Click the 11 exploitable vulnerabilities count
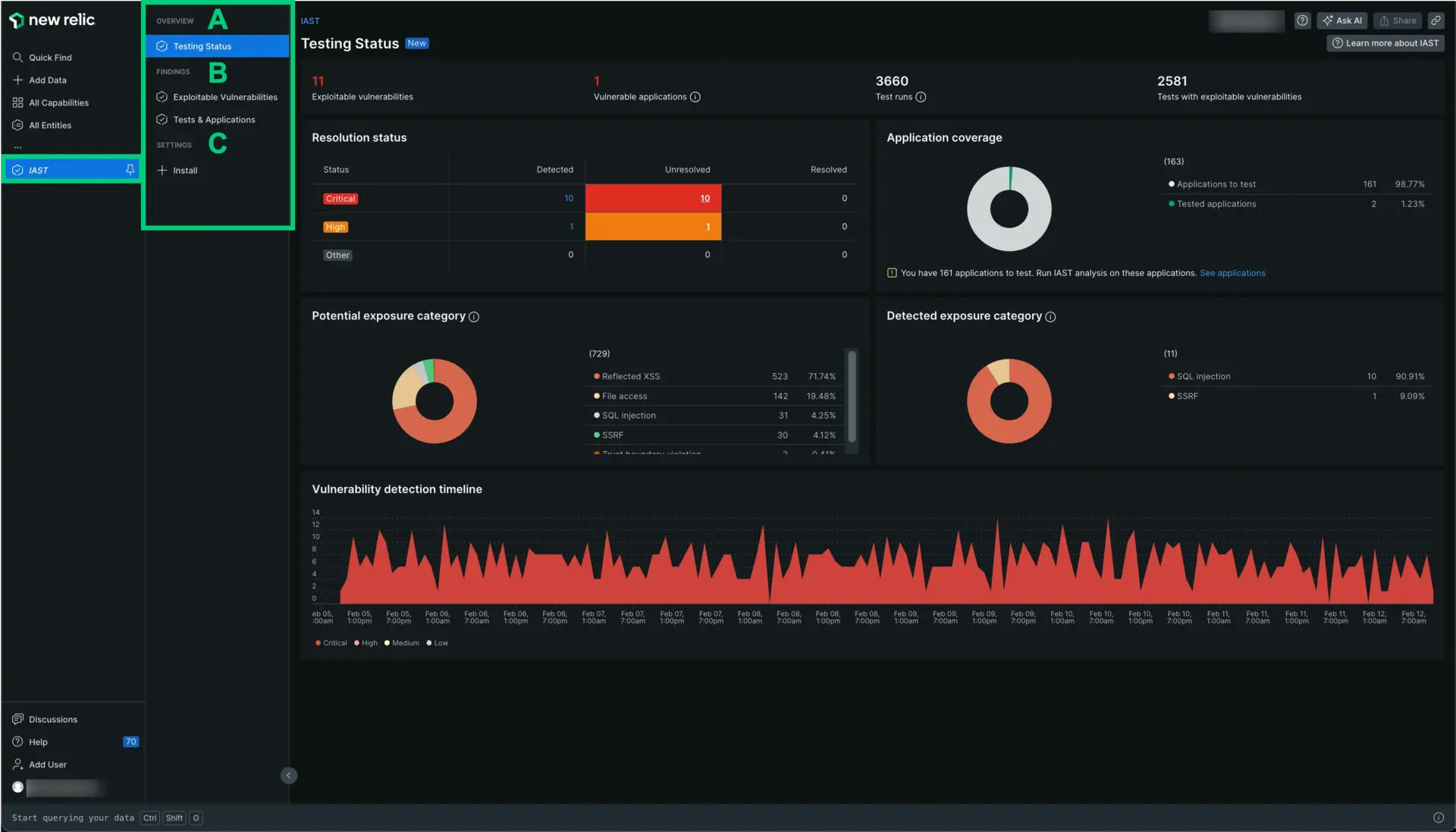The height and width of the screenshot is (832, 1456). [x=318, y=81]
